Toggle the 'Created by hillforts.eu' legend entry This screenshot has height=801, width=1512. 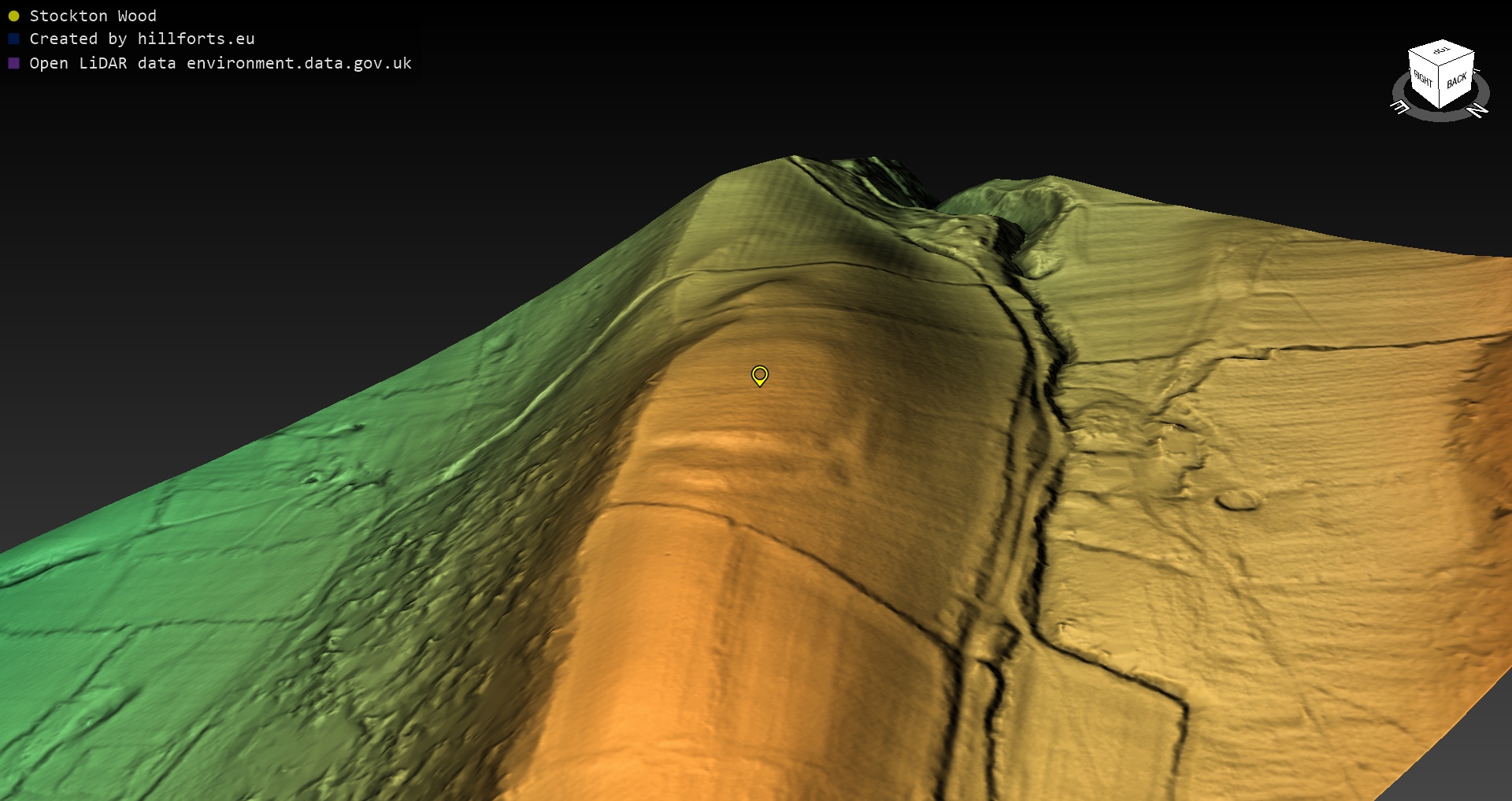[142, 39]
